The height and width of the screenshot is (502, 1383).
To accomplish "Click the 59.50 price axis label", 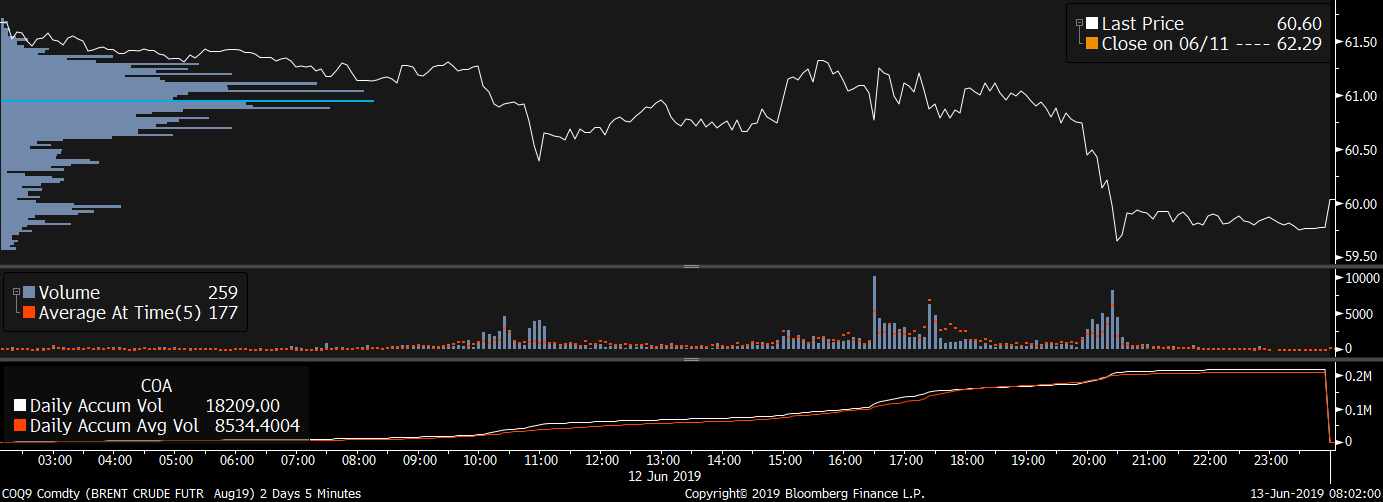I will (x=1361, y=257).
